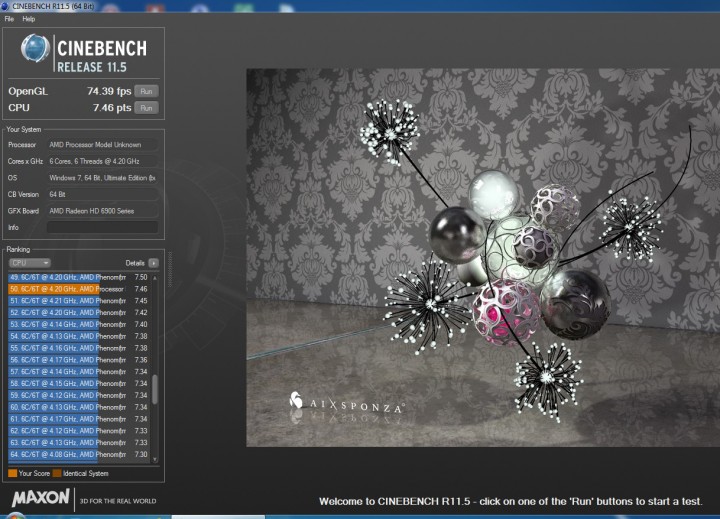
Task: Click the rendered scene preview image
Action: (x=483, y=258)
